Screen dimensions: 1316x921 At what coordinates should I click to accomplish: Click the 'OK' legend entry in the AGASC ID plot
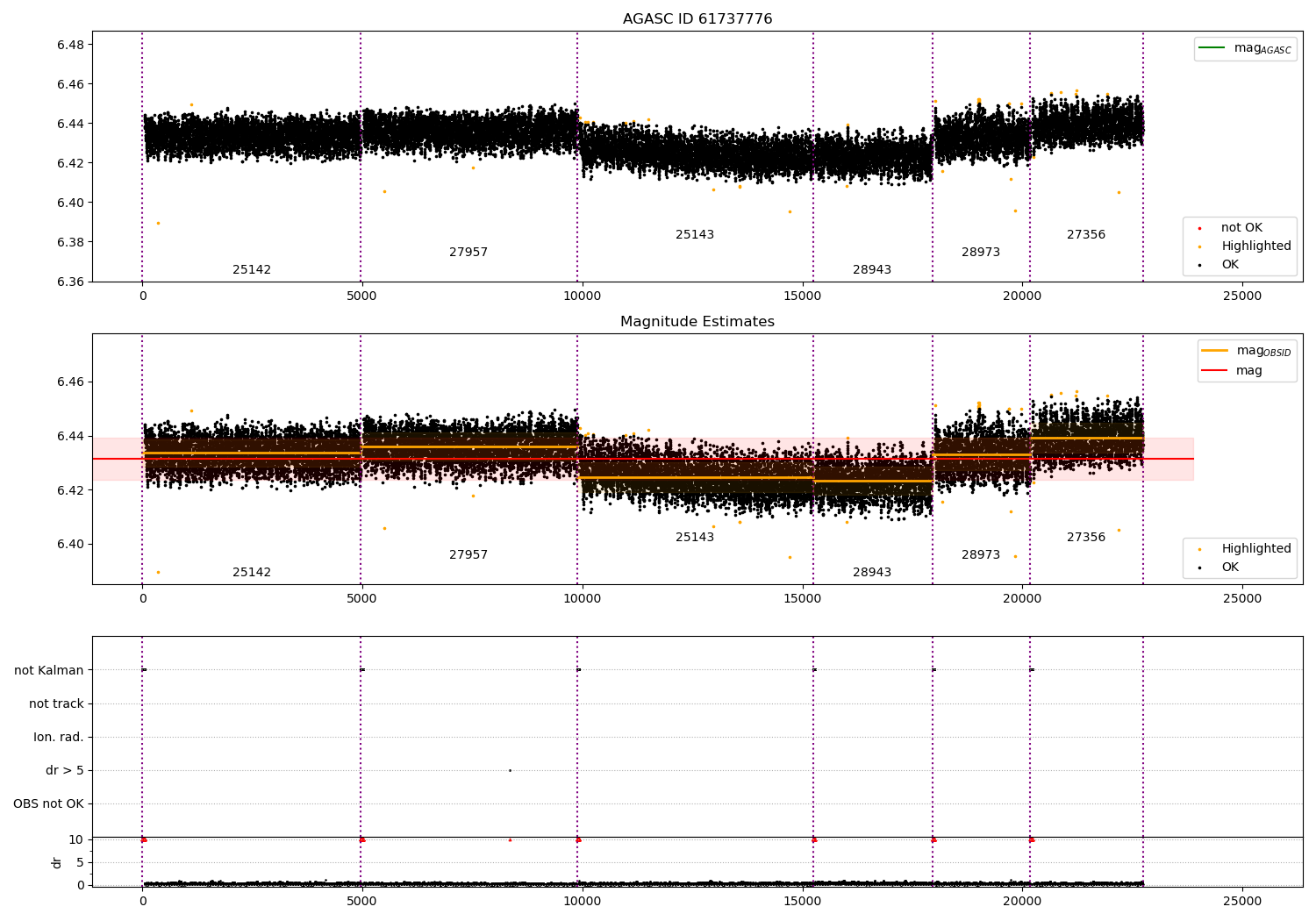(x=1219, y=265)
